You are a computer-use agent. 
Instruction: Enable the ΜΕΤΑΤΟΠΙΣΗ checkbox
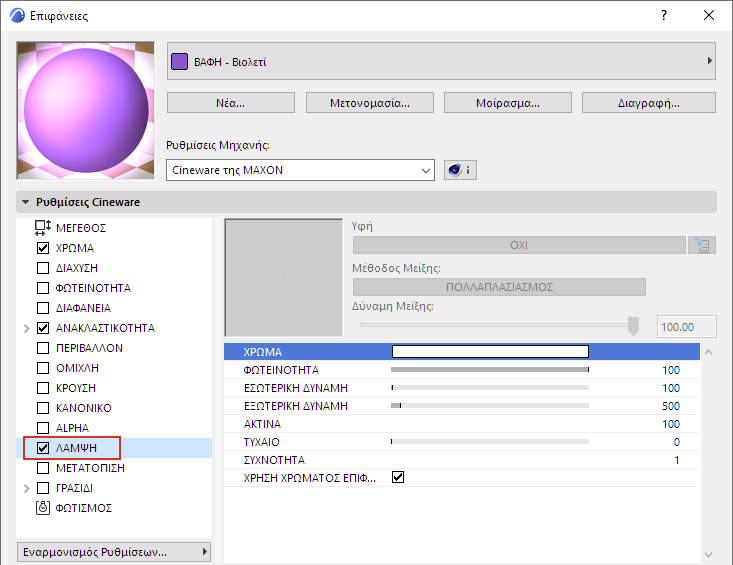[x=43, y=468]
